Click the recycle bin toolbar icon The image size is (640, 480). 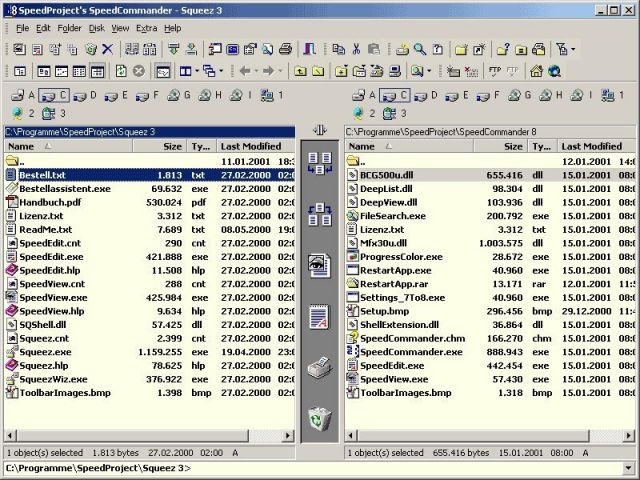click(x=91, y=50)
